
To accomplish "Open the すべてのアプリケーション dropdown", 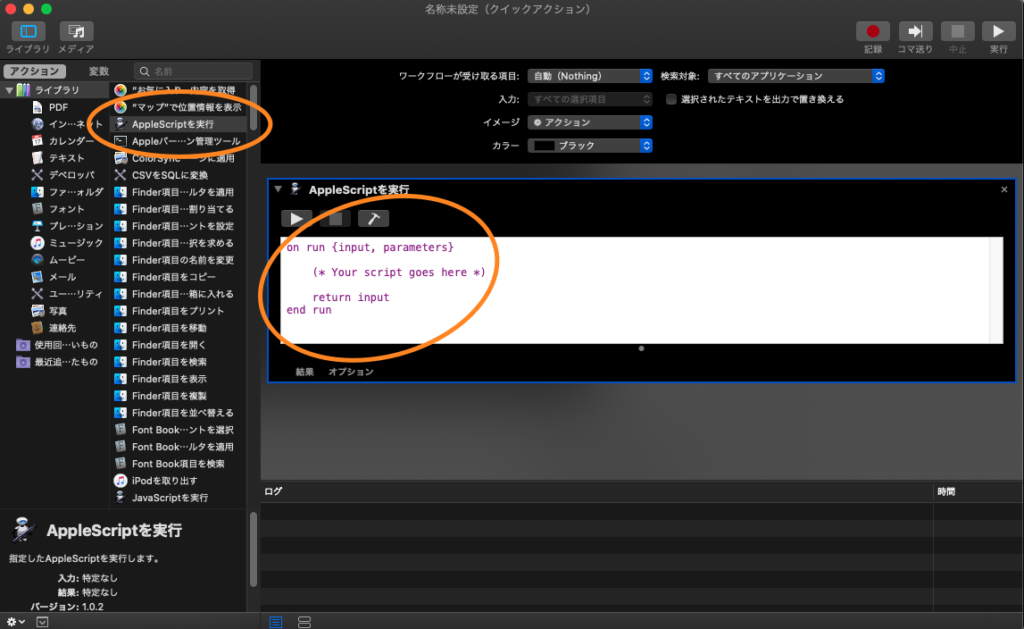I will click(x=796, y=76).
